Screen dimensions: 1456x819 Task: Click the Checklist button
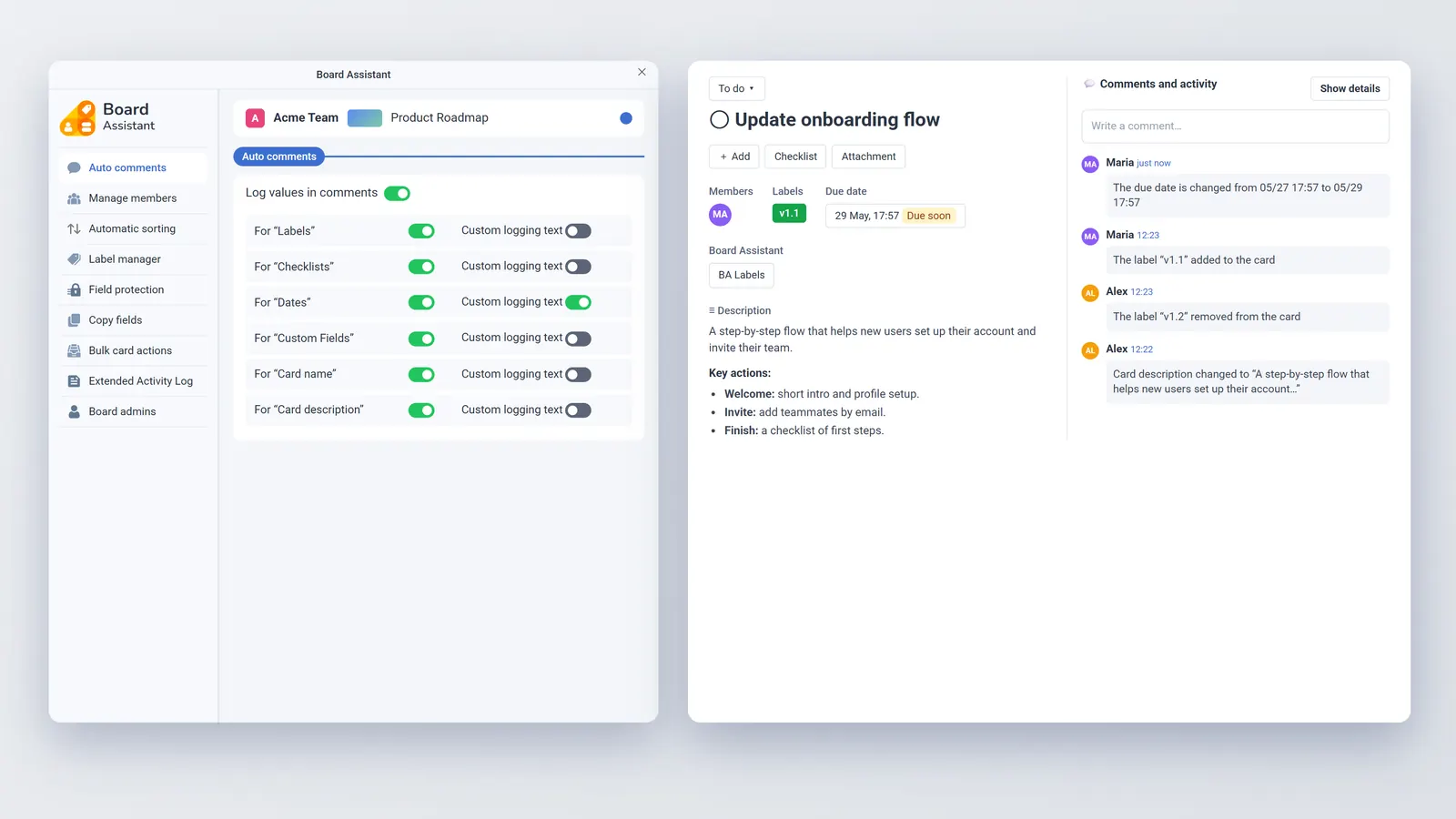(x=795, y=157)
